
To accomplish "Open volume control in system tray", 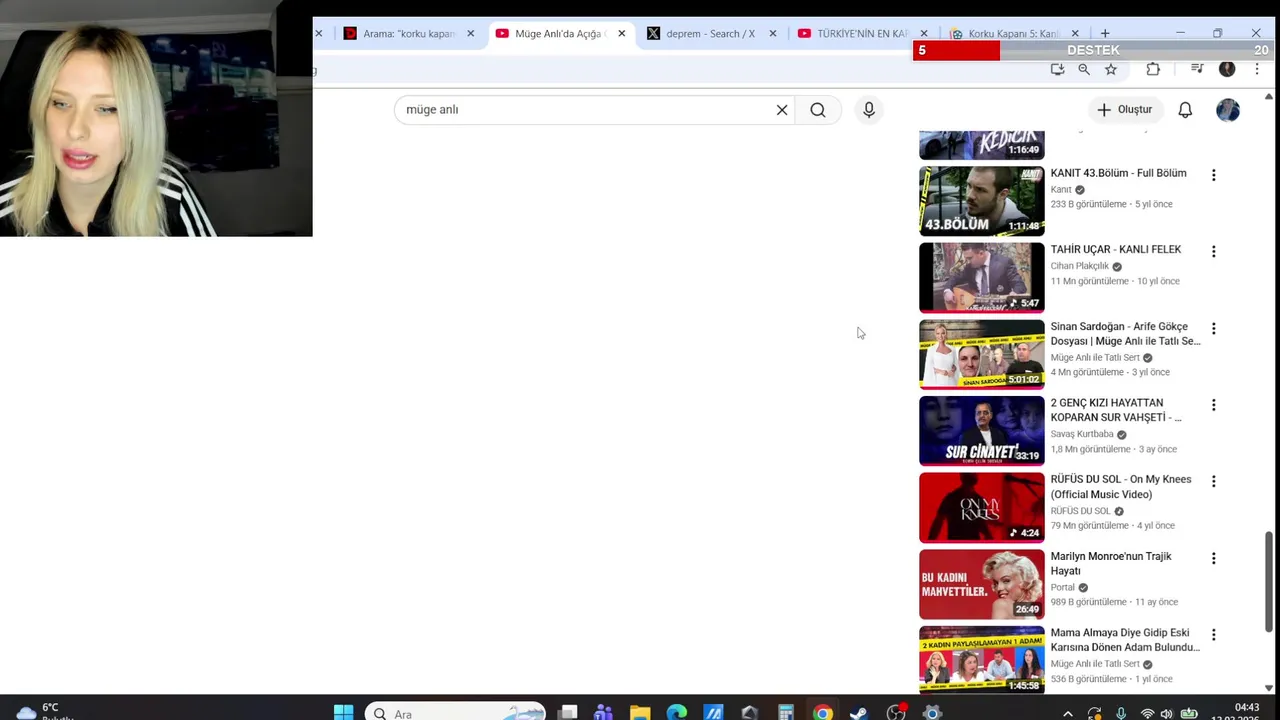I will tap(1166, 714).
